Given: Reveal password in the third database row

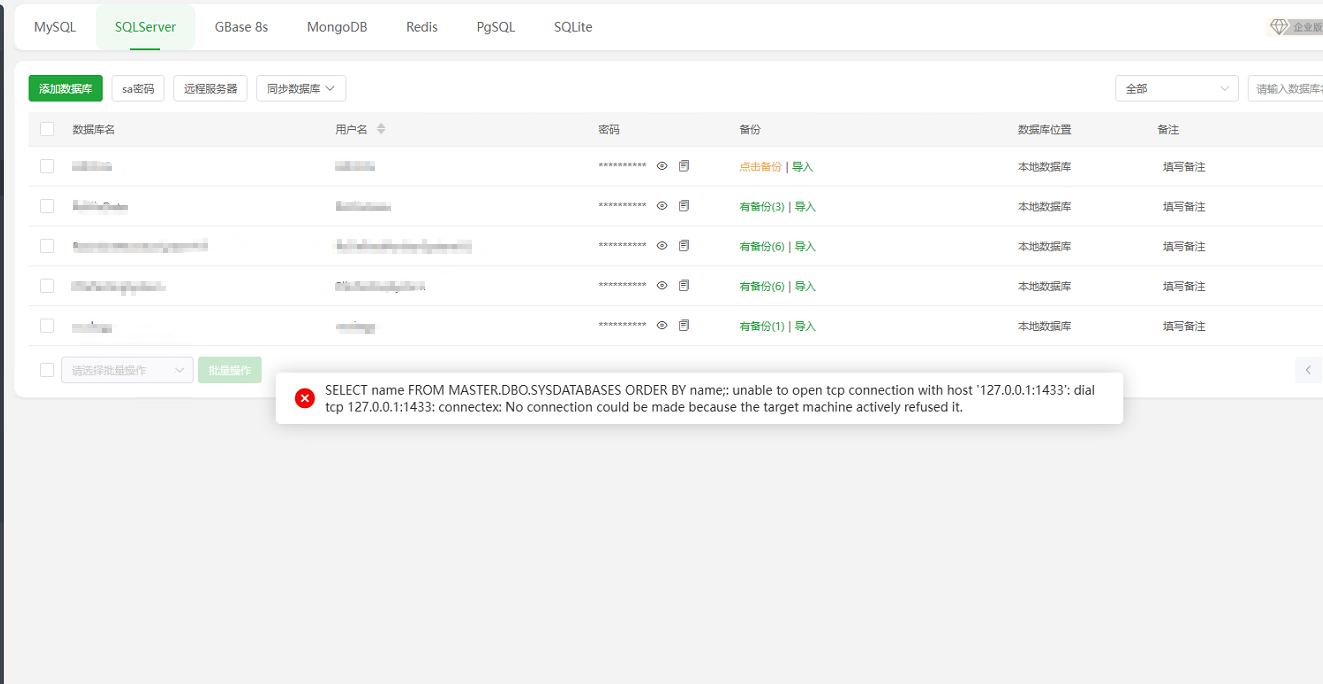Looking at the screenshot, I should 662,246.
